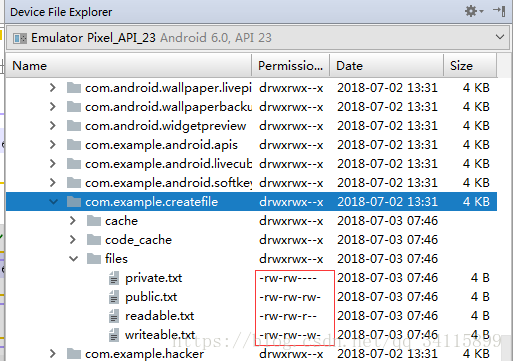Click the 4 KB size of com.example.android.apis
The width and height of the screenshot is (513, 361).
(476, 145)
